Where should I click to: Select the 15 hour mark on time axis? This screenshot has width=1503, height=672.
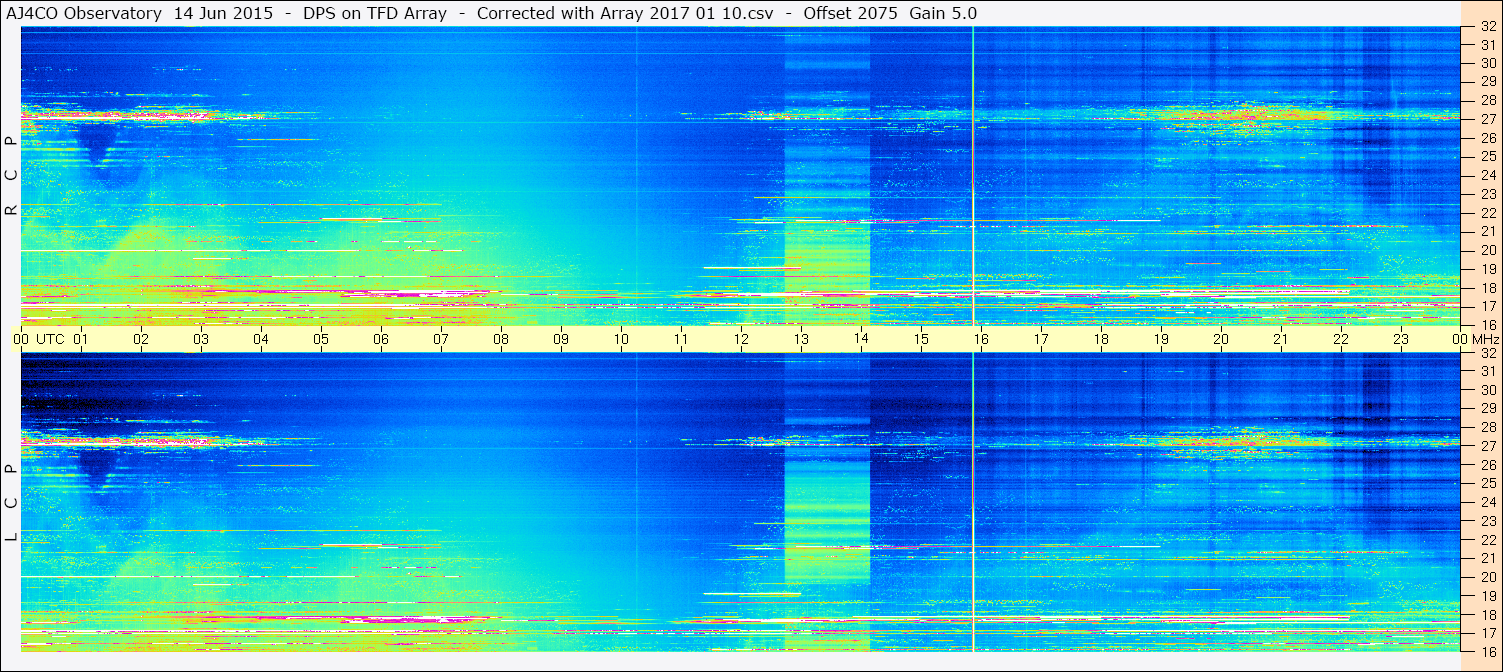pyautogui.click(x=921, y=339)
